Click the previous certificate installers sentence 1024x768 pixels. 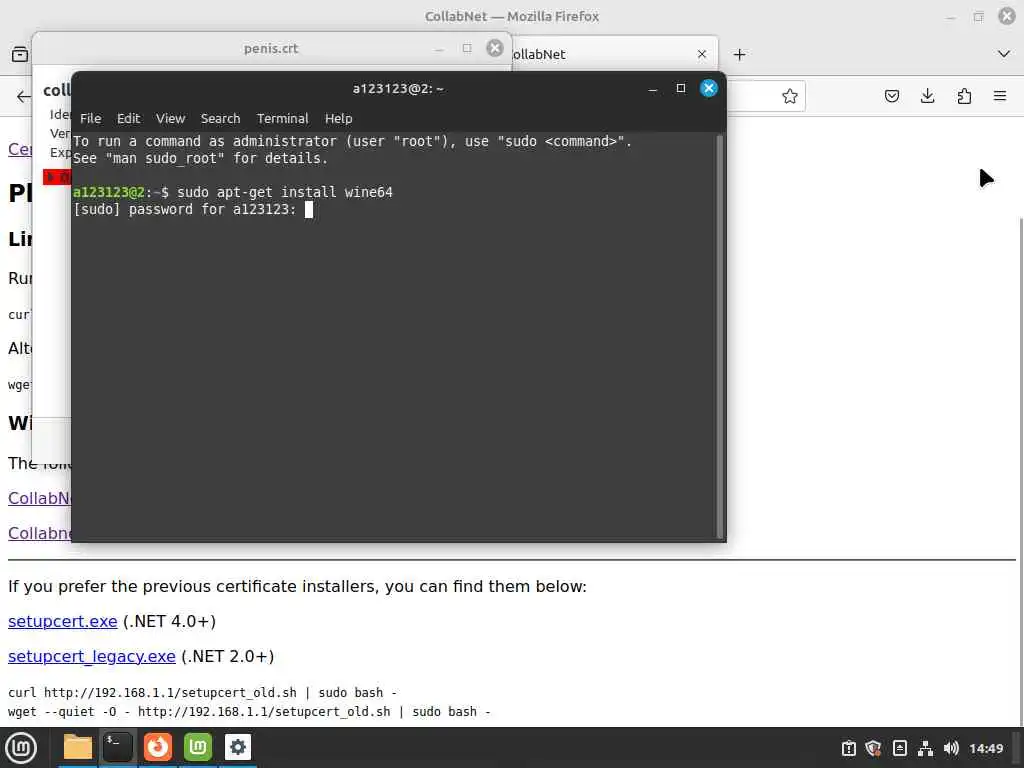(x=297, y=586)
